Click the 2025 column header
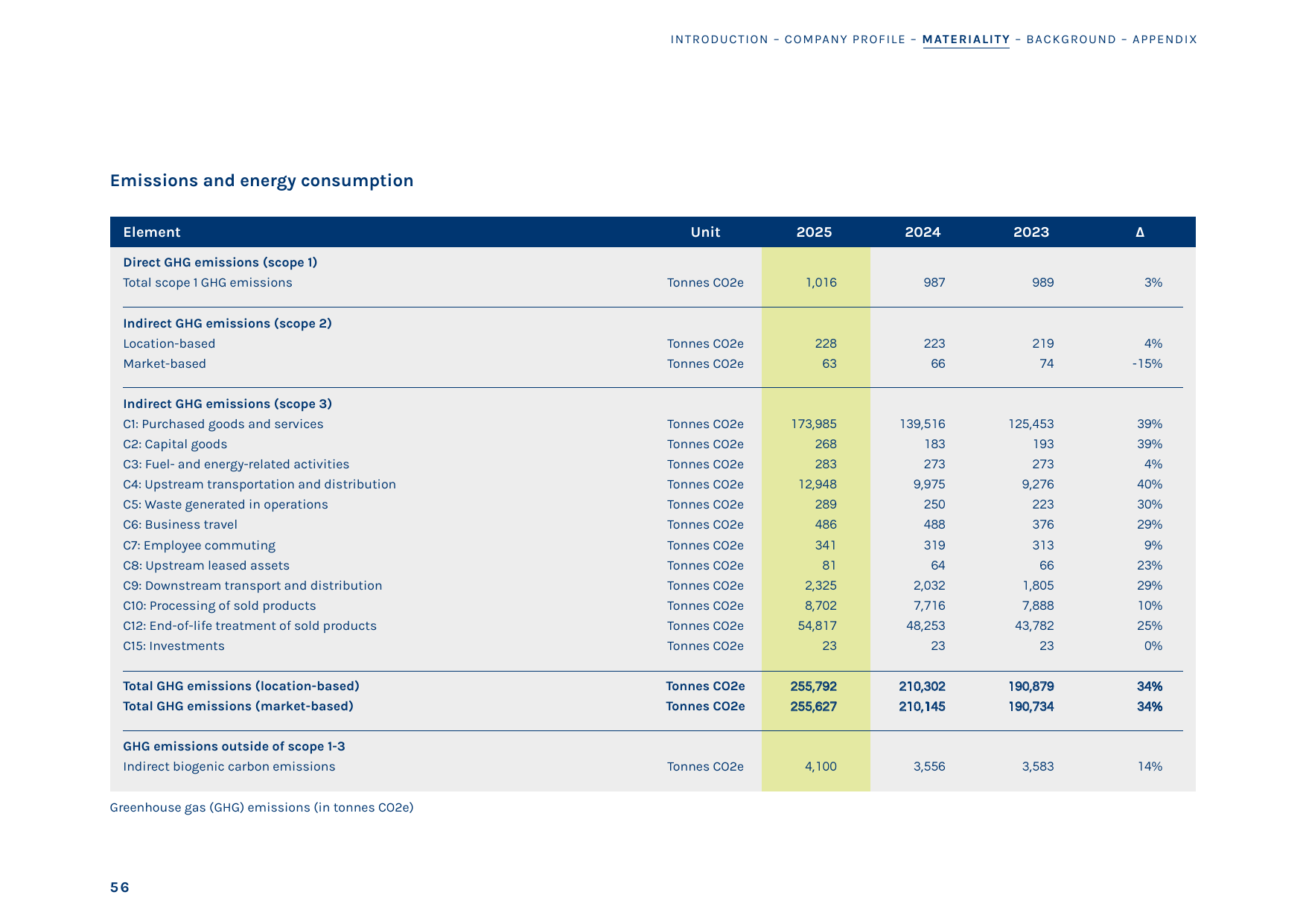 point(814,232)
